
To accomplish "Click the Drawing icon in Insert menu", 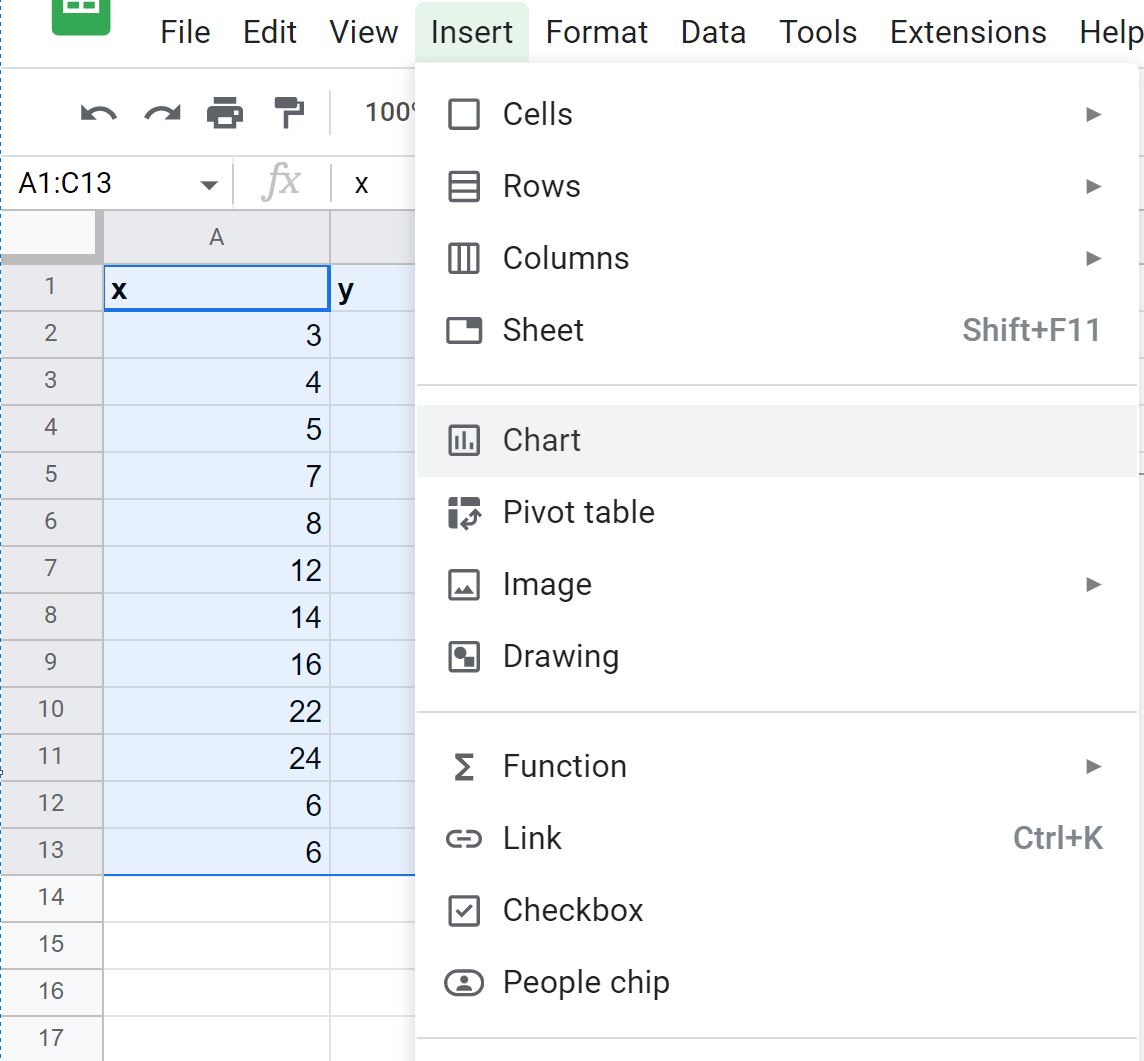I will coord(464,657).
